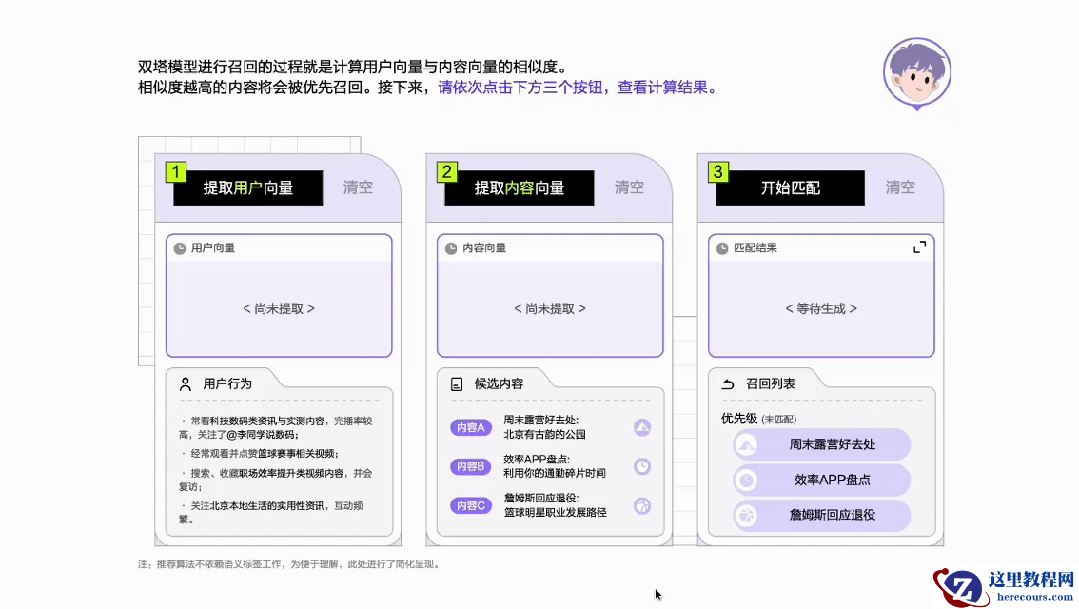Screen dimensions: 1079x609
Task: Select the 内容A tag
Action: [x=471, y=427]
